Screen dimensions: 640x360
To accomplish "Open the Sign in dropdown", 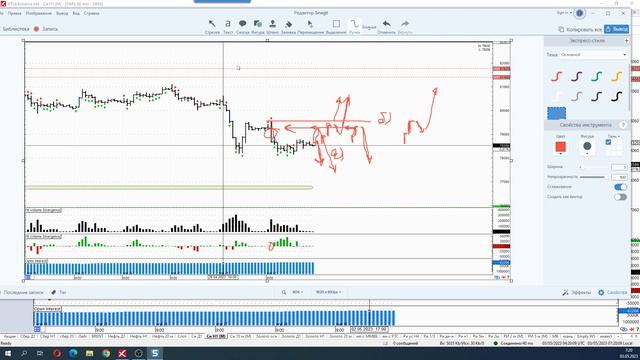I will click(x=563, y=13).
